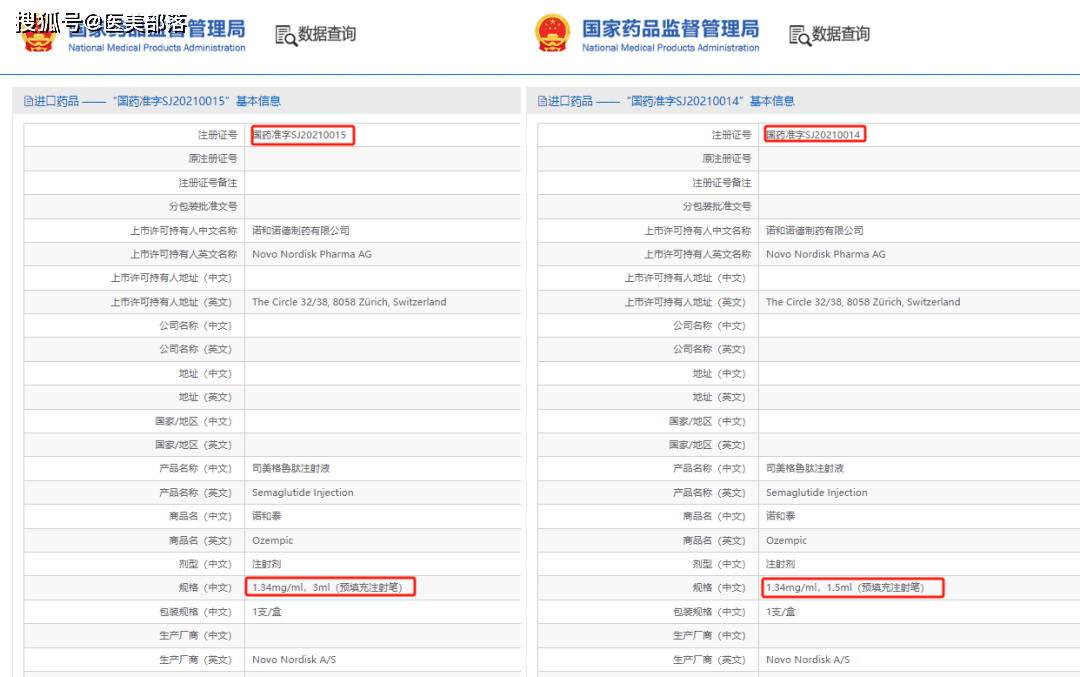This screenshot has height=677, width=1080.
Task: Click Zürich address value in SJ20210015 table
Action: click(x=349, y=302)
